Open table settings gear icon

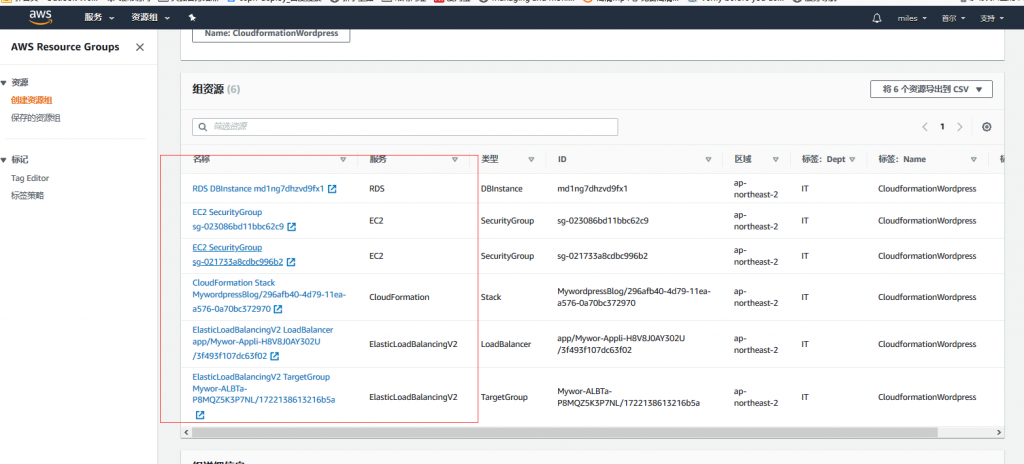point(987,127)
